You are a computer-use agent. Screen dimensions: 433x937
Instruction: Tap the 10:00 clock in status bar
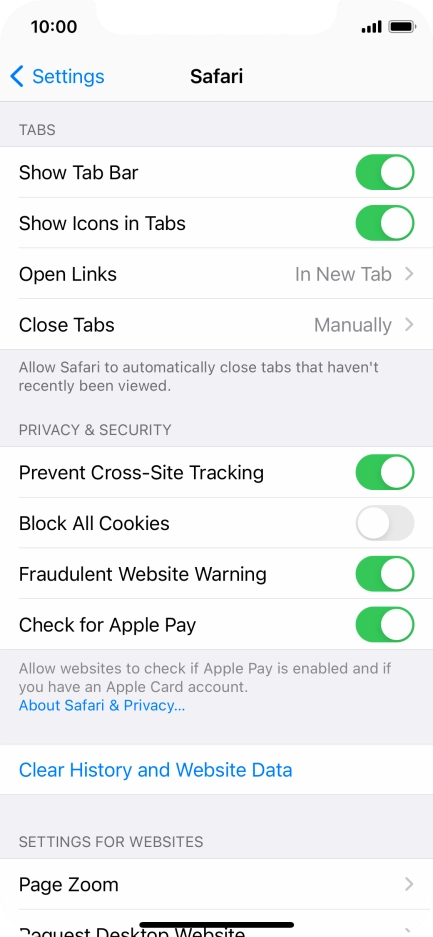(x=54, y=27)
